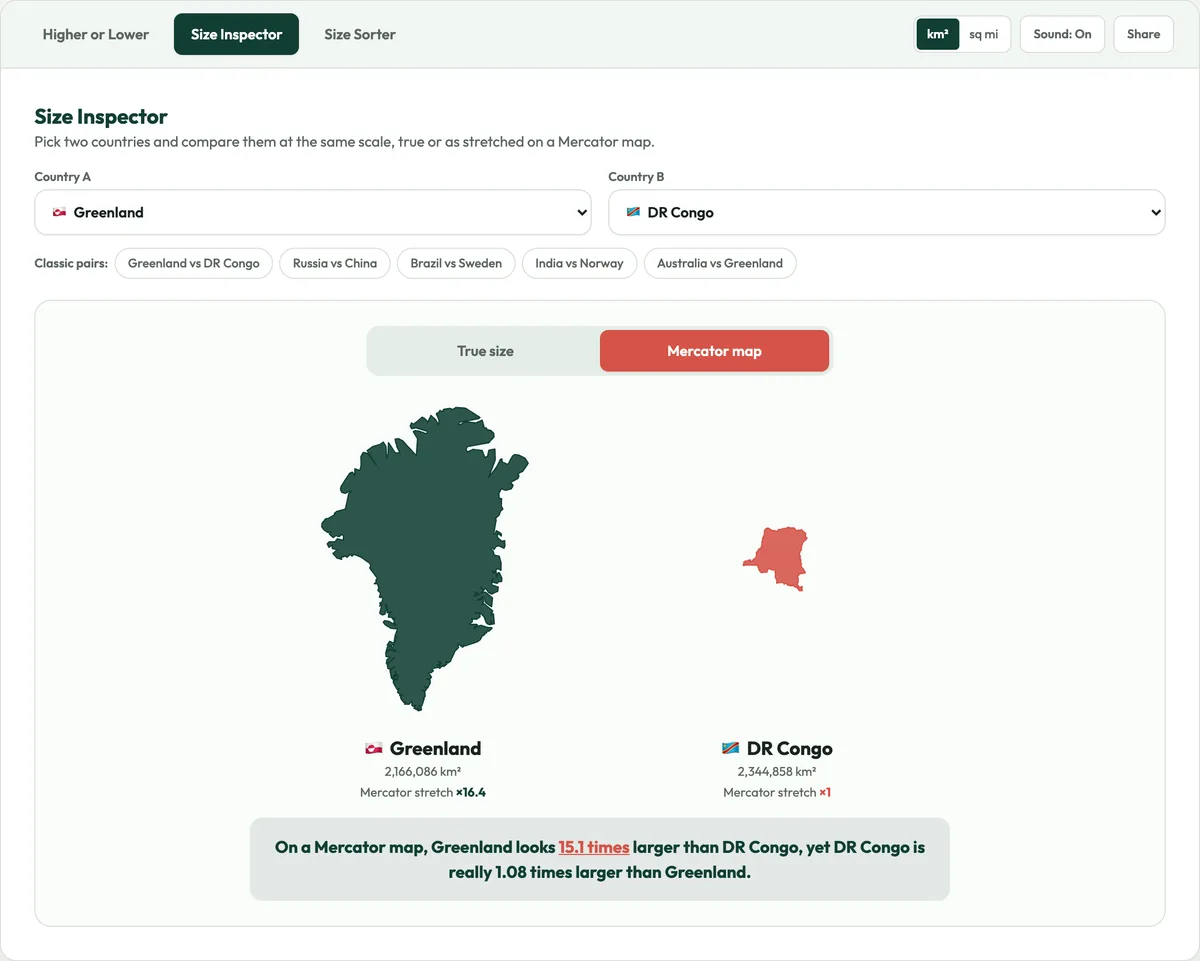Pick the India vs Norway pair
Image resolution: width=1200 pixels, height=961 pixels.
(x=579, y=263)
